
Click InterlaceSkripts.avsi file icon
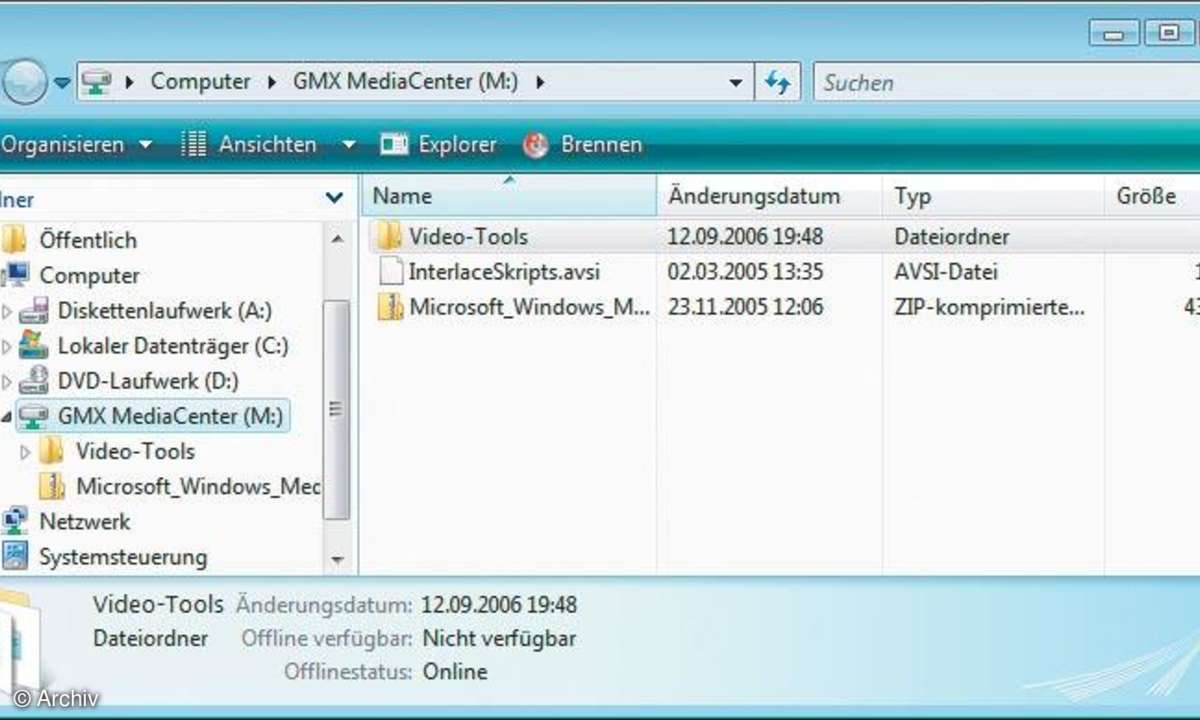point(389,272)
